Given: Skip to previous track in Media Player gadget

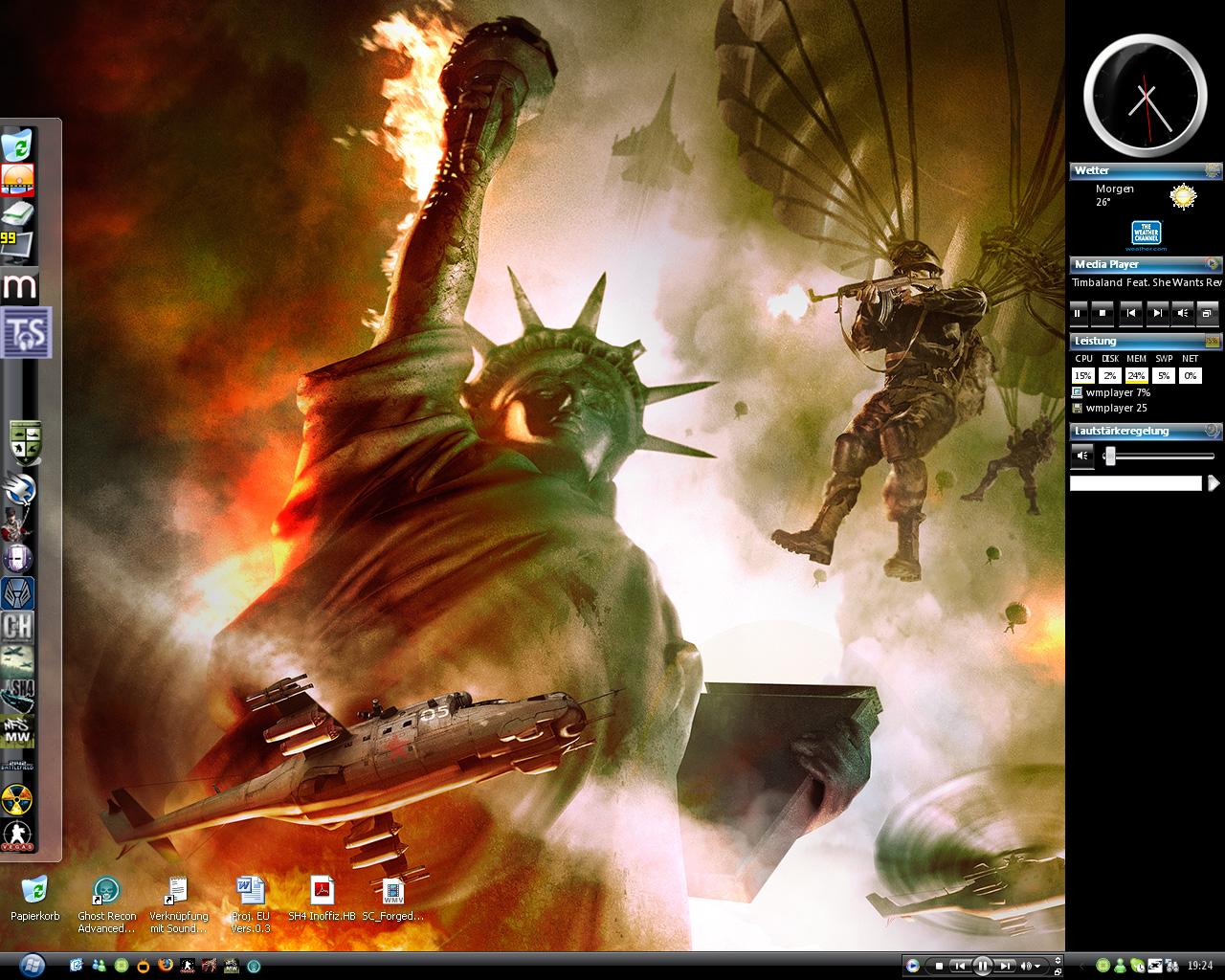Looking at the screenshot, I should [x=1130, y=312].
